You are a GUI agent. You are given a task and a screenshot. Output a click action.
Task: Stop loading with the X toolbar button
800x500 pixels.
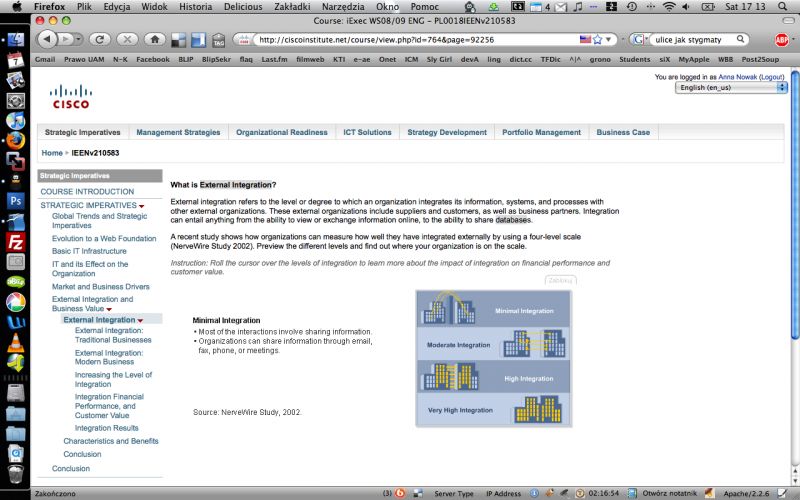pos(127,39)
